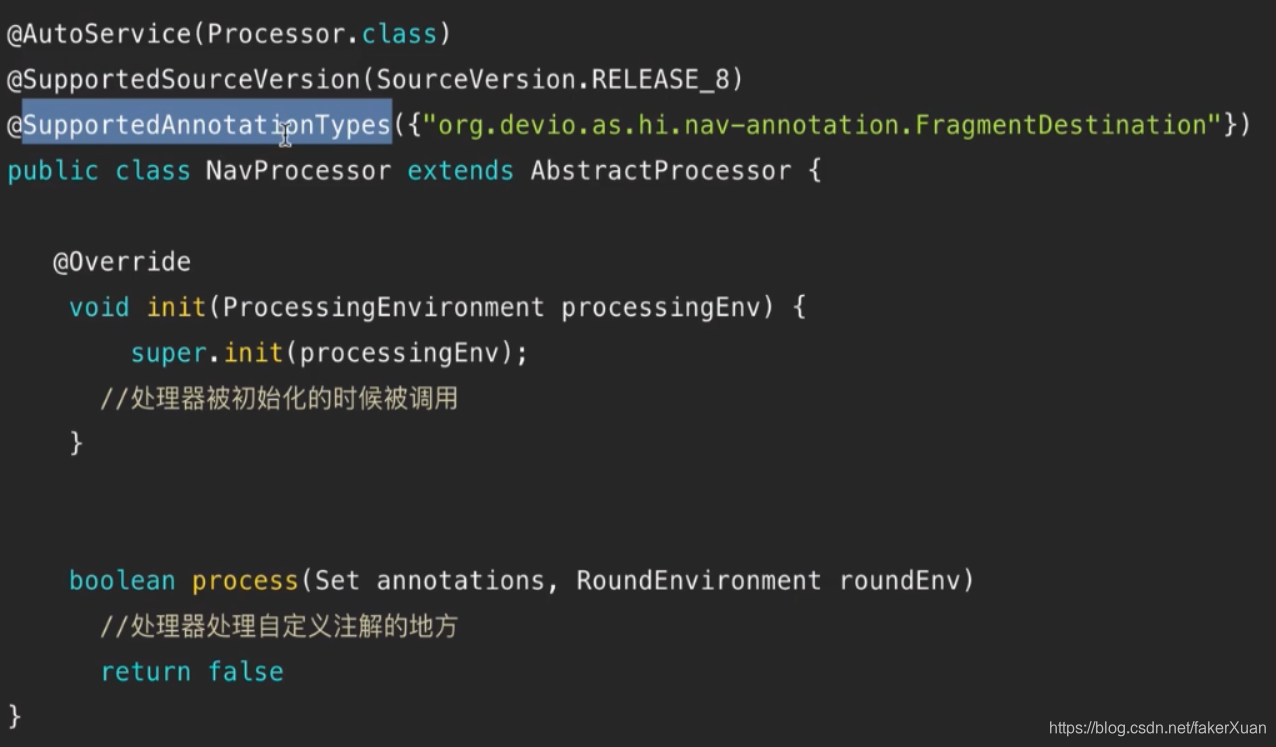Click the SourceVersion.RELEASE_8 constant
Viewport: 1276px width, 747px height.
click(x=553, y=79)
